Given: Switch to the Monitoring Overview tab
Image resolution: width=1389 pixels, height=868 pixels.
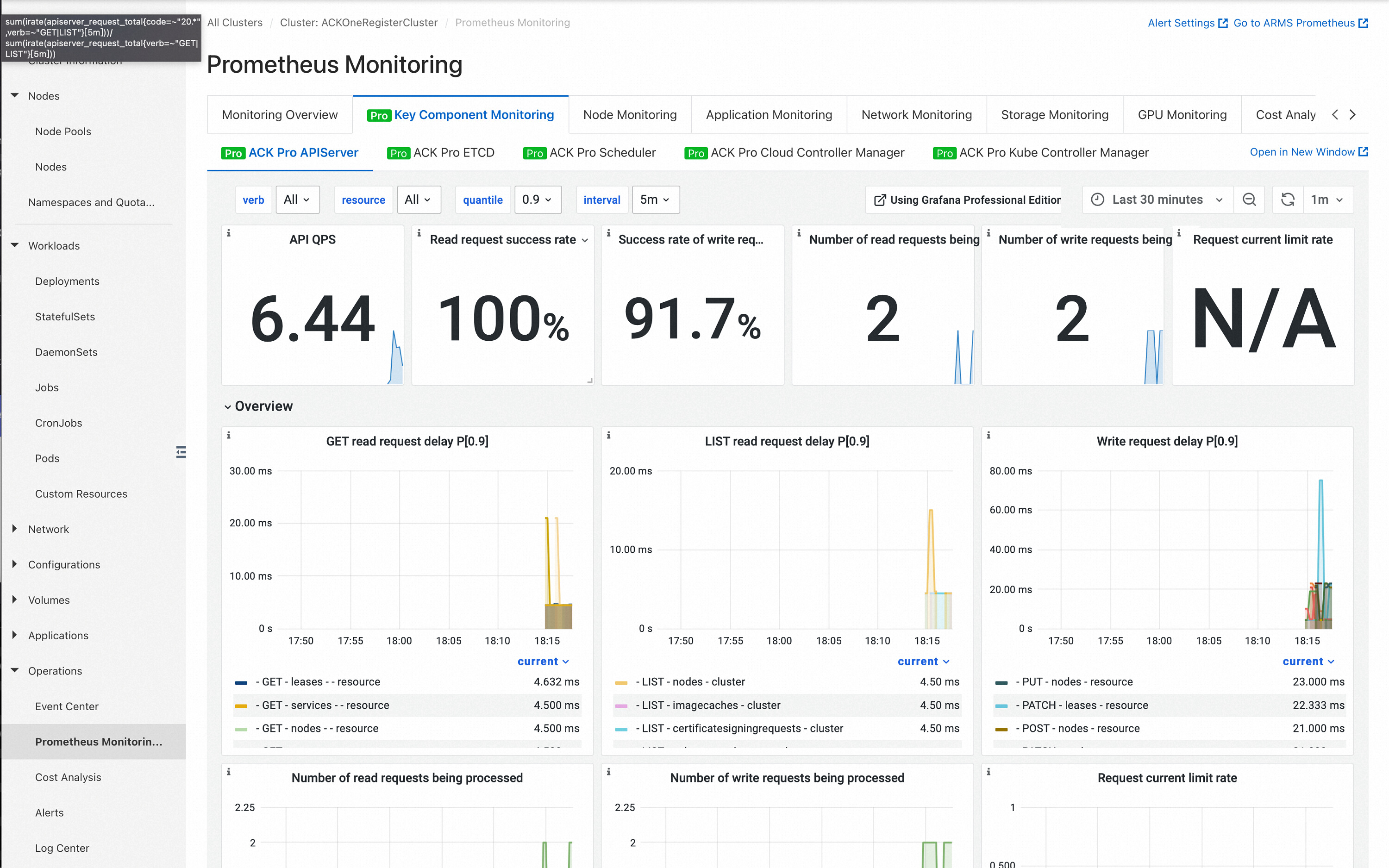Looking at the screenshot, I should click(280, 115).
